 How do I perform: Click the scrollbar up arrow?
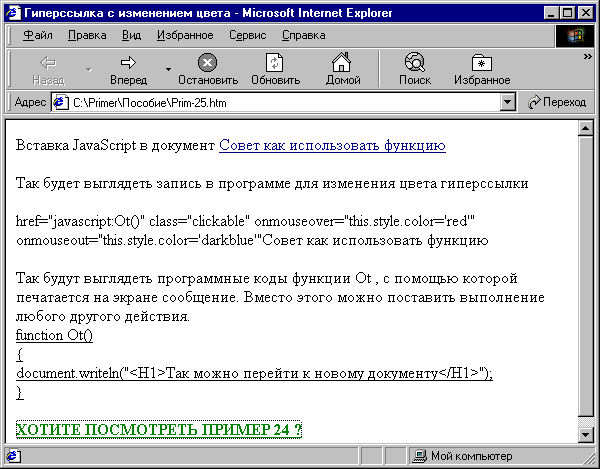coord(585,129)
